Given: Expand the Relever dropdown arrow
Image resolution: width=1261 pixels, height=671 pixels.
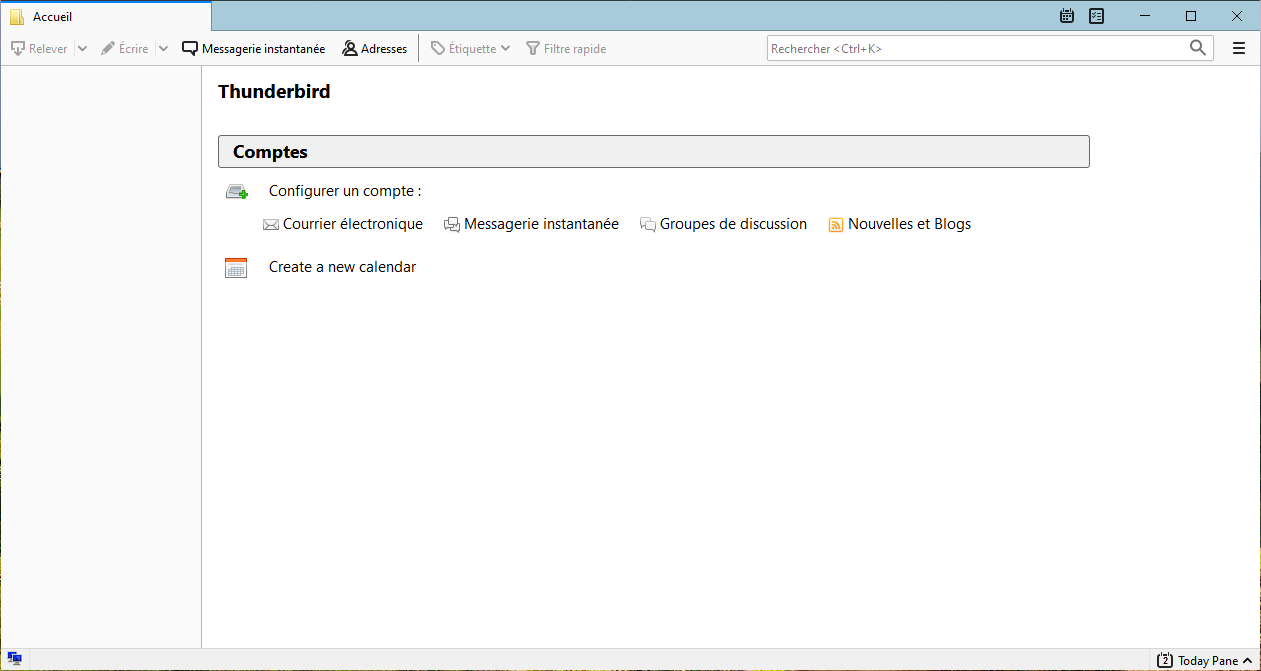Looking at the screenshot, I should [x=82, y=48].
